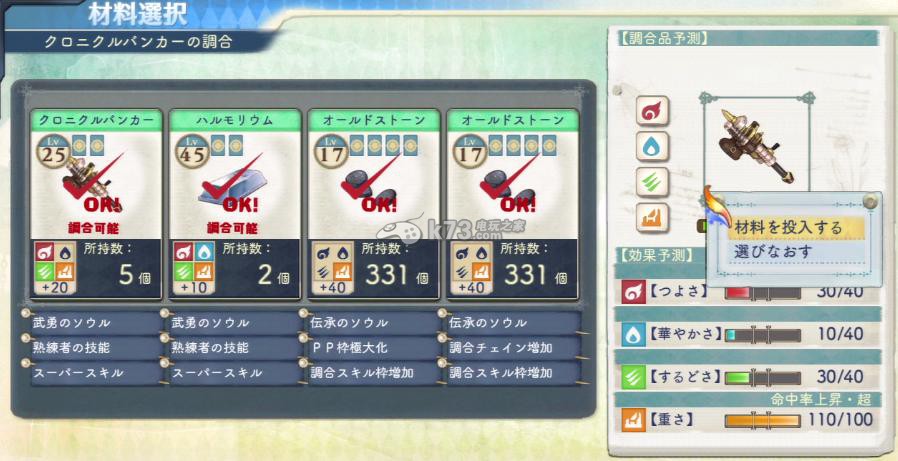
Task: Choose 選びなおす in the popup menu
Action: pyautogui.click(x=796, y=251)
